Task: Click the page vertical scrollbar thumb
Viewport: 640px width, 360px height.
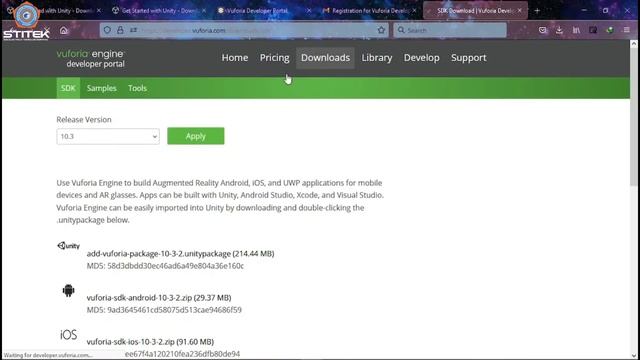Action: click(x=634, y=116)
